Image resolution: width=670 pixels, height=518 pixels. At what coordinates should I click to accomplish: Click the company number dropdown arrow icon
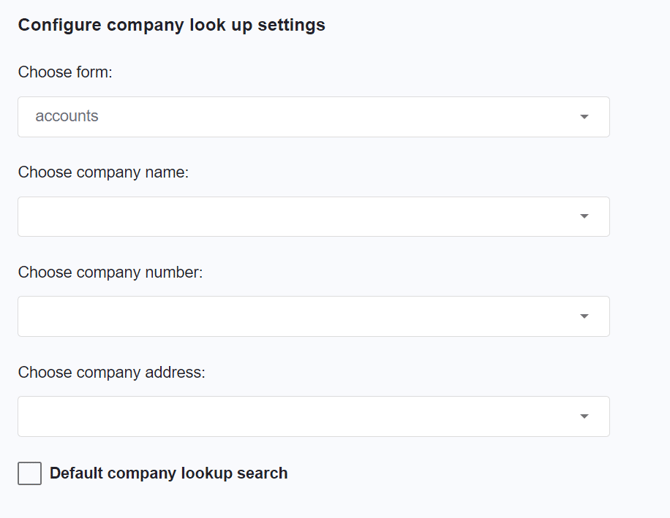pyautogui.click(x=584, y=317)
